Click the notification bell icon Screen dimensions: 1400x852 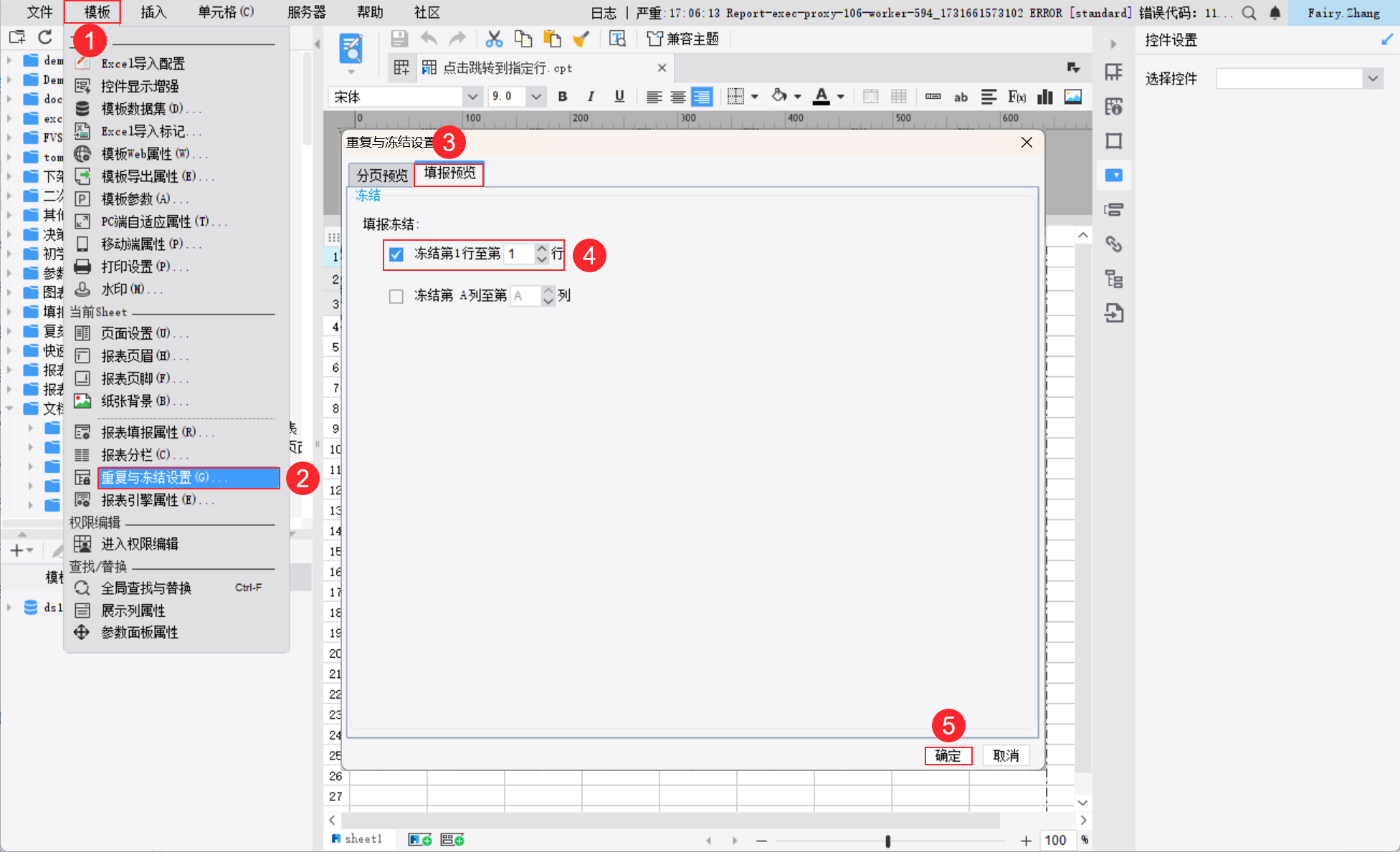pos(1275,13)
